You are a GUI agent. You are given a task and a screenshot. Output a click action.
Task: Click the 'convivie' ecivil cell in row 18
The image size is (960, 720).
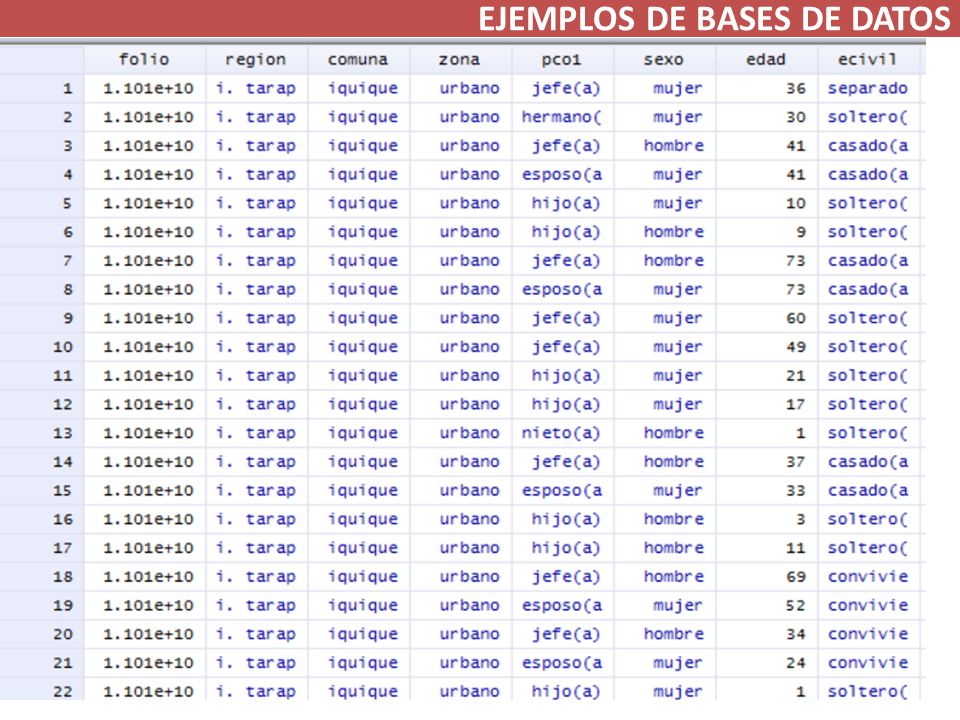click(868, 577)
